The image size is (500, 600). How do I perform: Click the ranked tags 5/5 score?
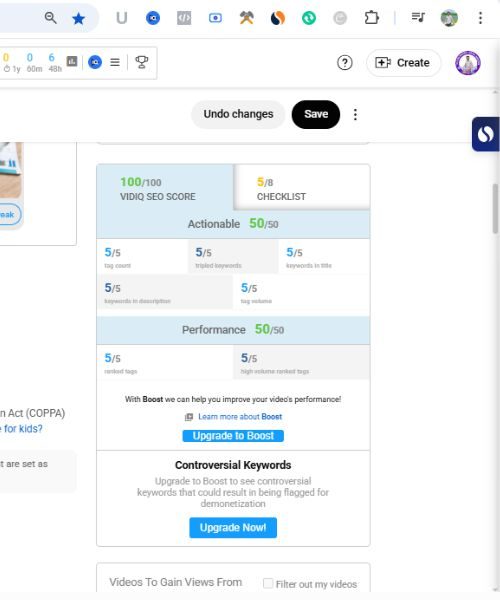(165, 363)
